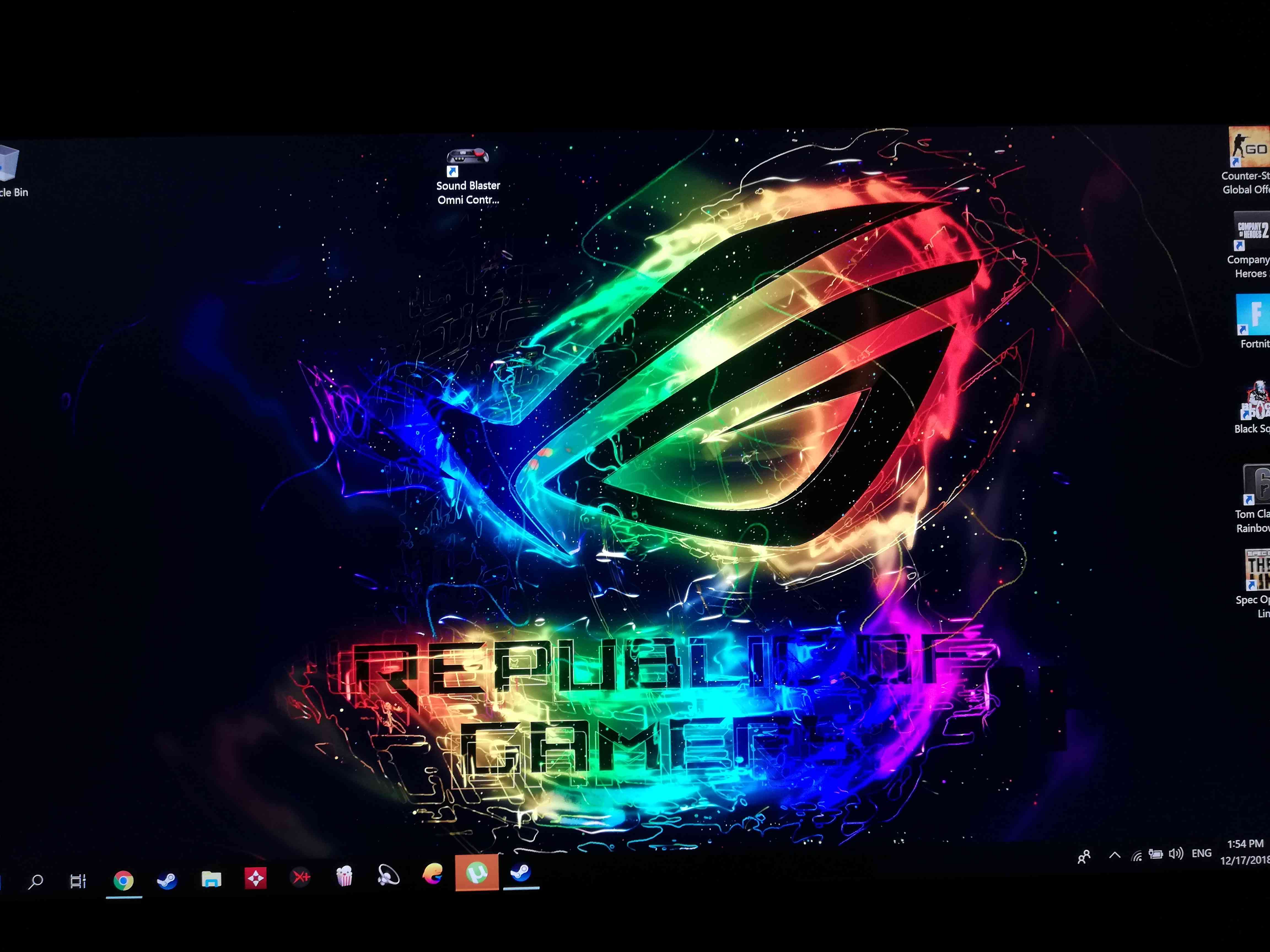This screenshot has height=952, width=1270.
Task: Open the Wi-Fi network flyout
Action: click(1137, 856)
